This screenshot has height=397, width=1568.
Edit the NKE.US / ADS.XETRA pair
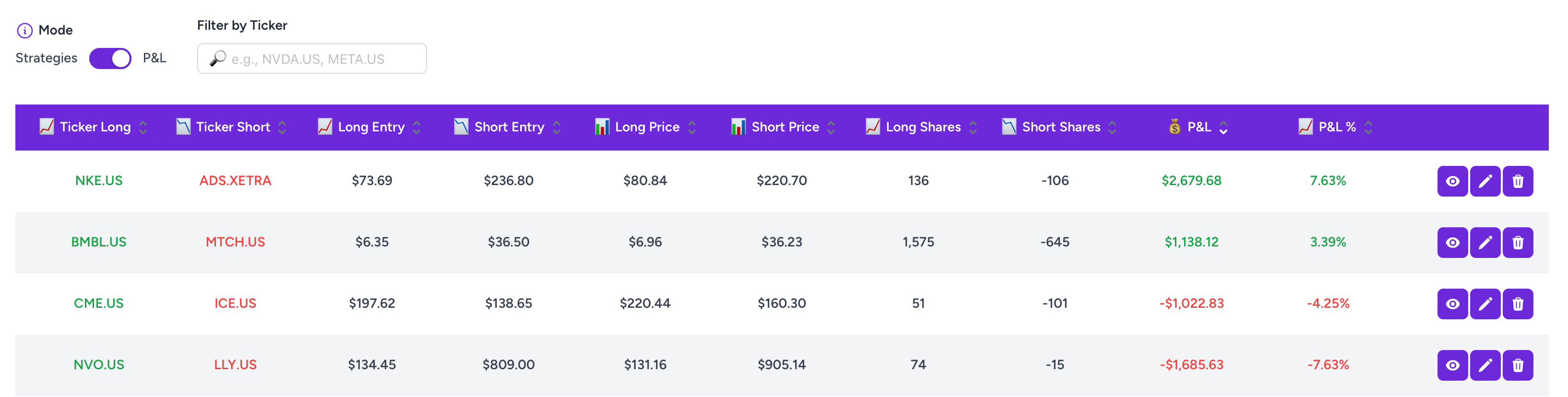pyautogui.click(x=1485, y=181)
